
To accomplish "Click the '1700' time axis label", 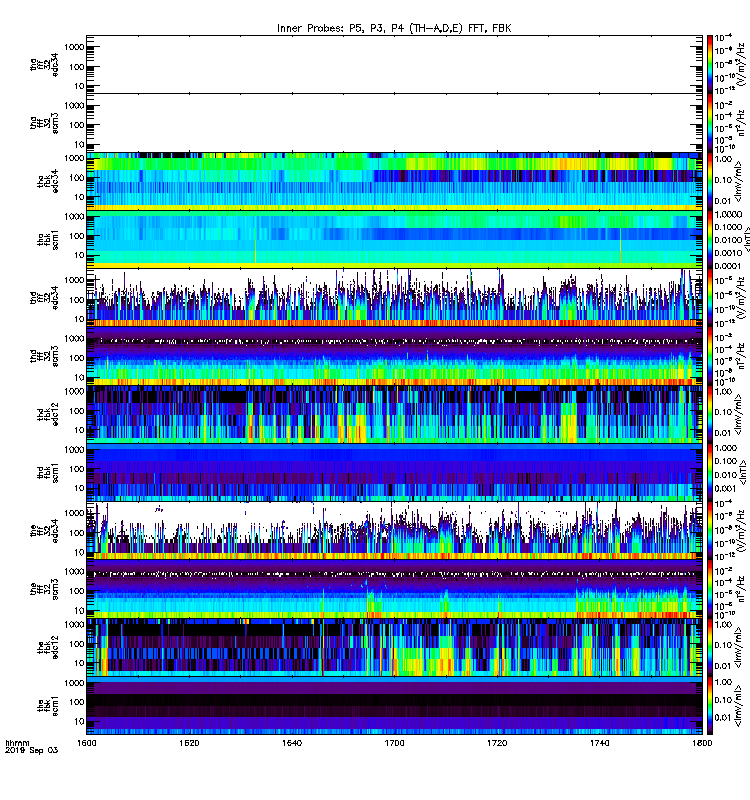I will coord(394,743).
